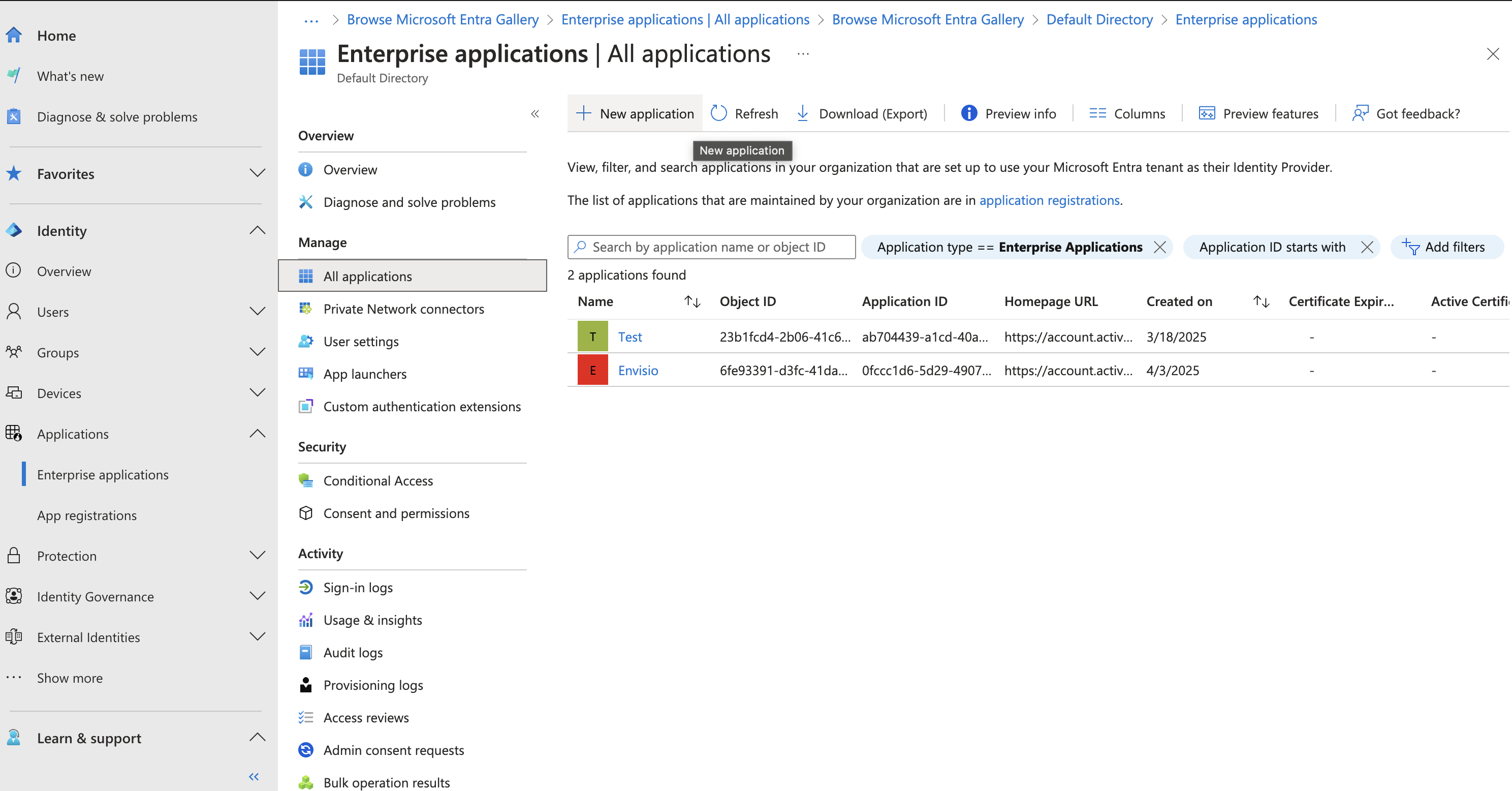Collapse the Learn & support chevron
The width and height of the screenshot is (1512, 791).
257,737
